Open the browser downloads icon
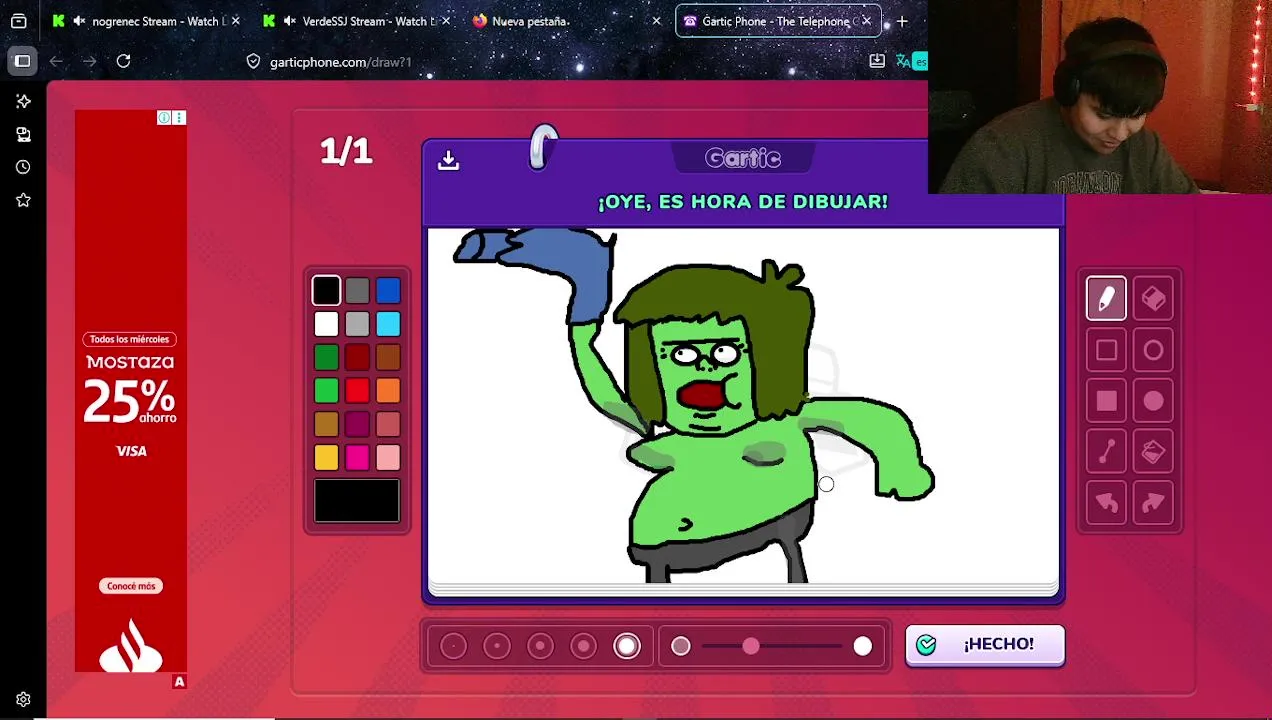This screenshot has width=1272, height=720. 877,61
